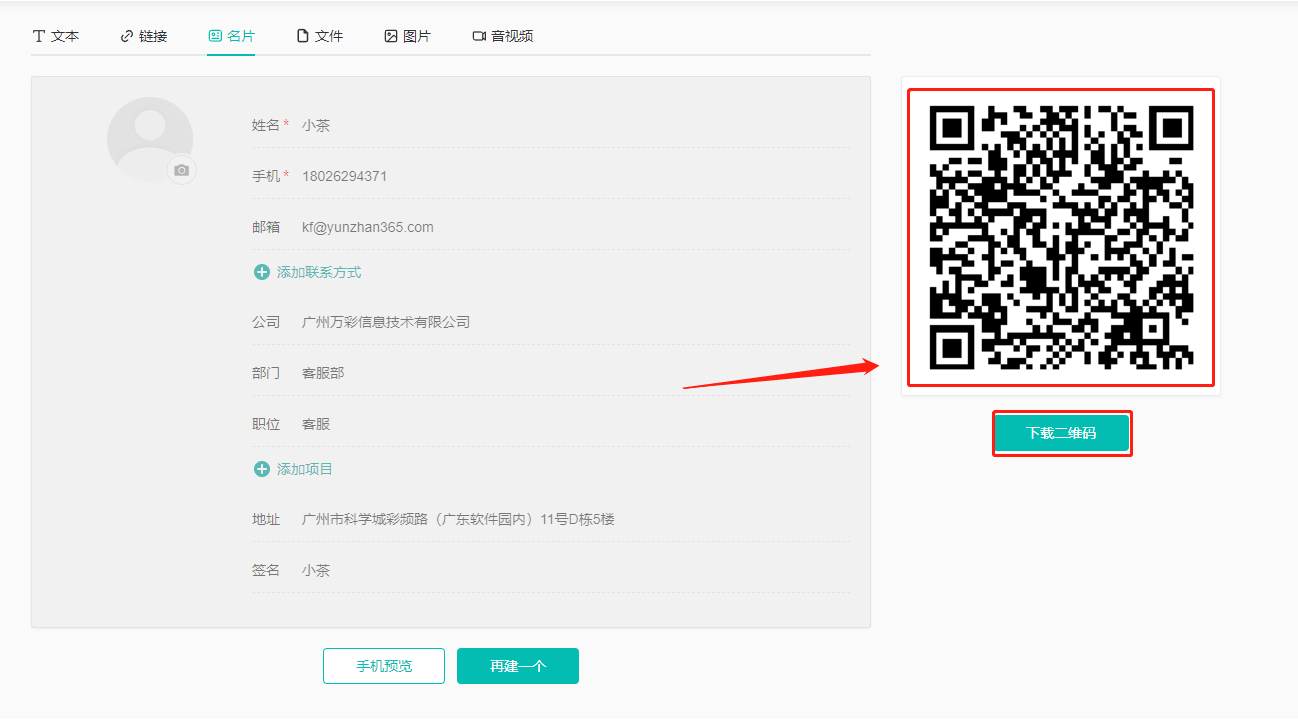Click the document icon on 文件 tab
The image size is (1298, 723).
coord(303,36)
